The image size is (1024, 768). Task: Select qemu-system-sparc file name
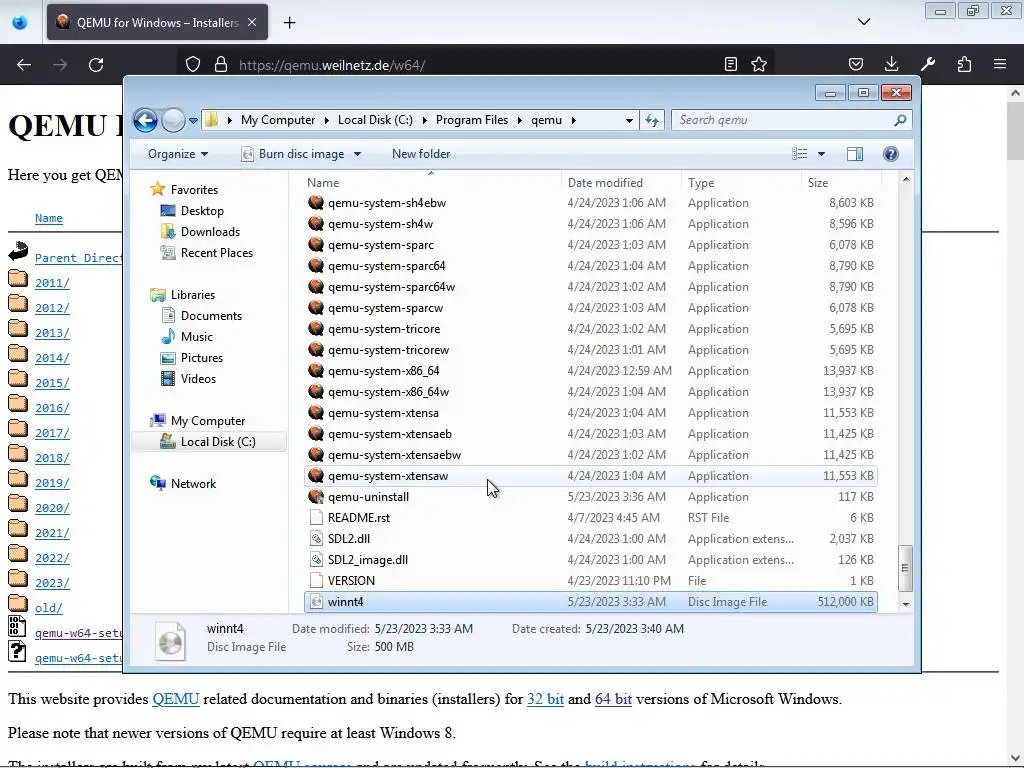coord(381,245)
